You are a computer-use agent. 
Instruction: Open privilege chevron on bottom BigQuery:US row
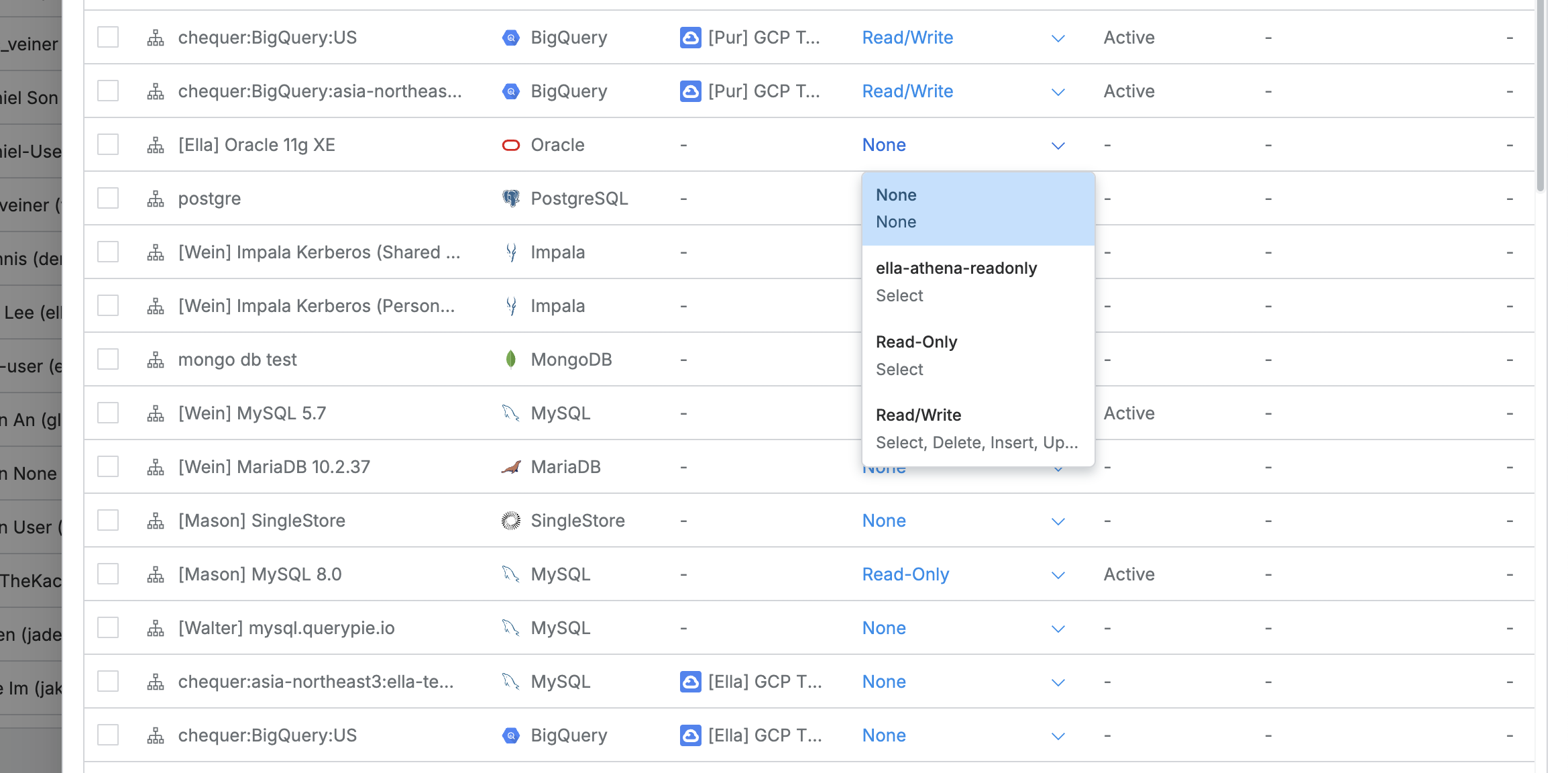tap(1058, 736)
